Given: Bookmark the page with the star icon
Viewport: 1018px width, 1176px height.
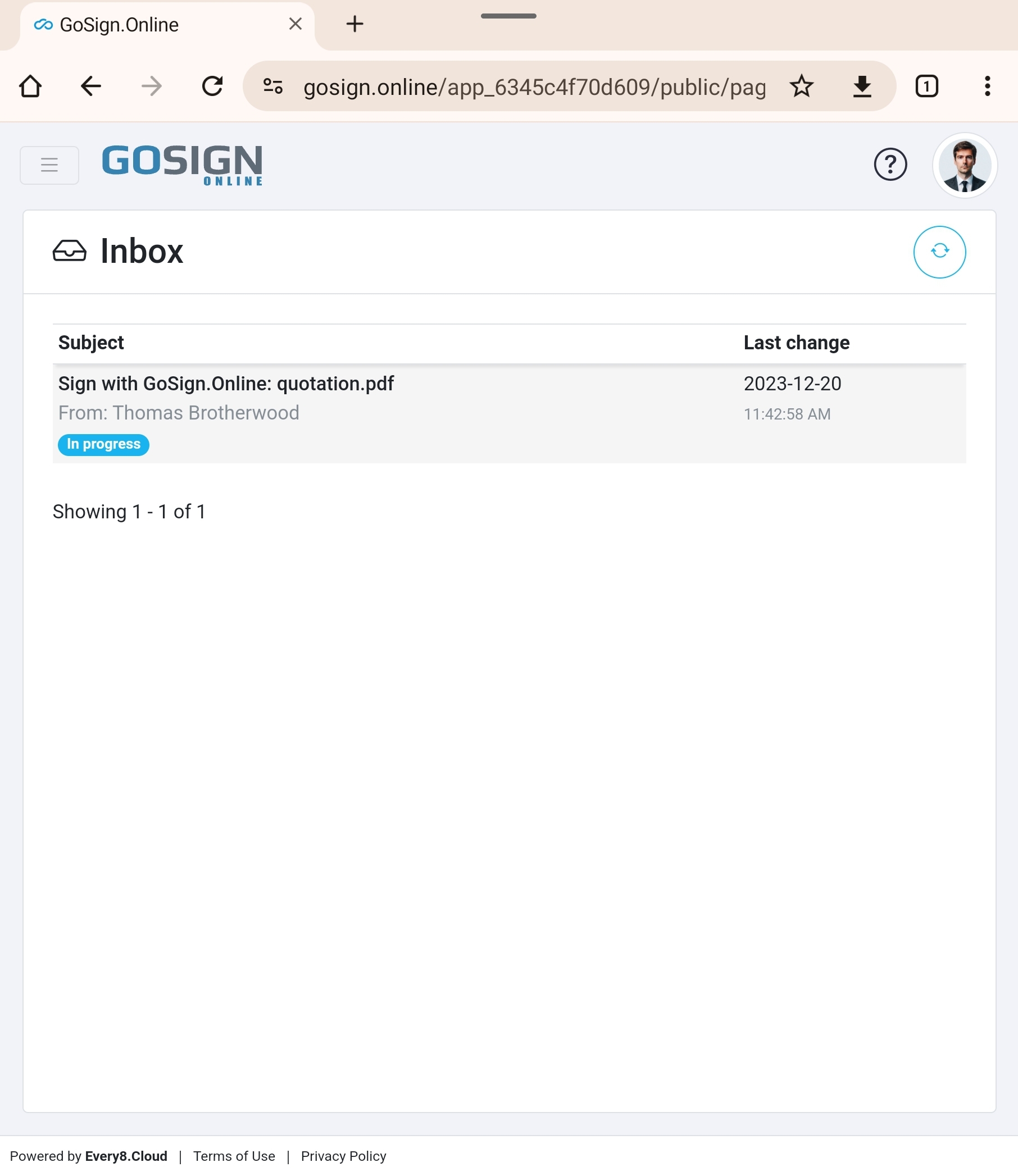Looking at the screenshot, I should pos(802,86).
